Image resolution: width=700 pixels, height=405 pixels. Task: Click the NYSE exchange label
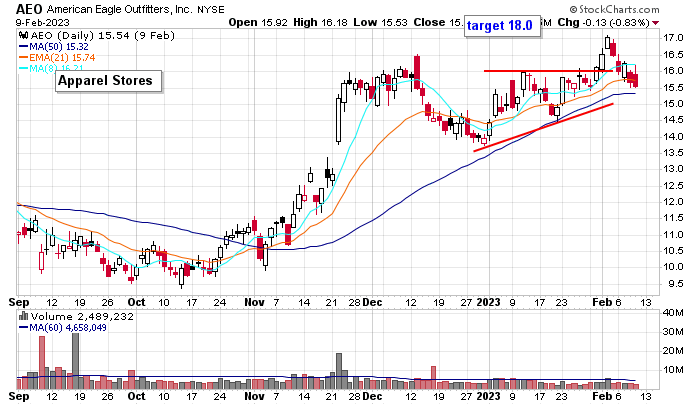211,9
